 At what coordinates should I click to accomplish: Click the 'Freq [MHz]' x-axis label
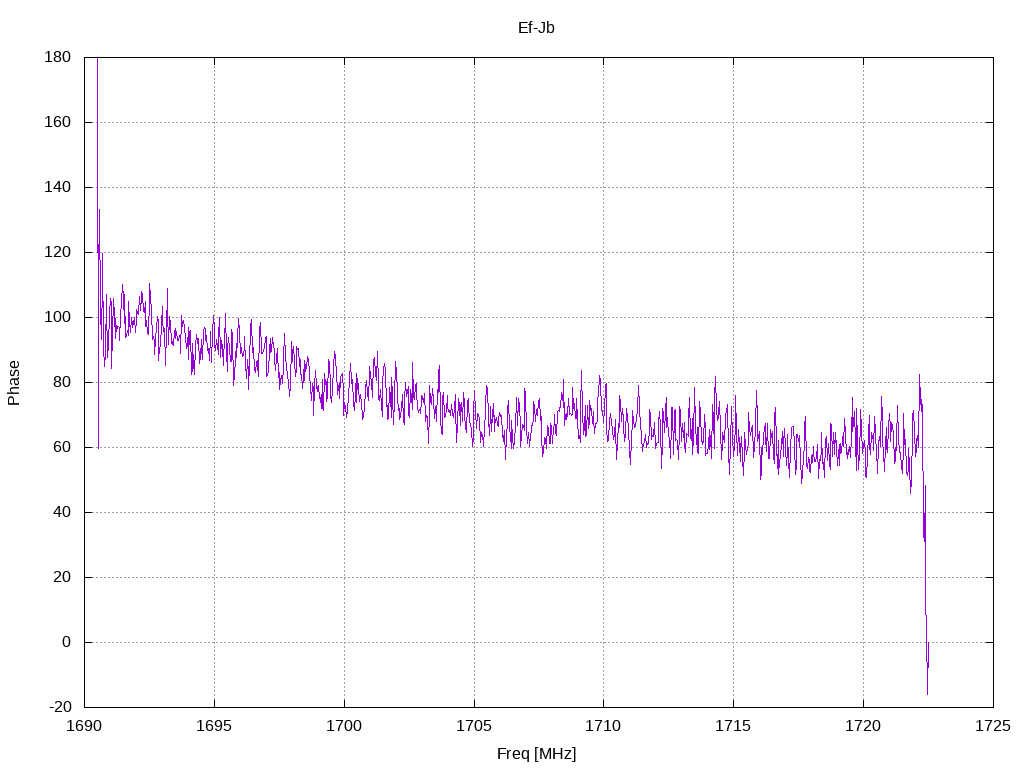(x=537, y=754)
